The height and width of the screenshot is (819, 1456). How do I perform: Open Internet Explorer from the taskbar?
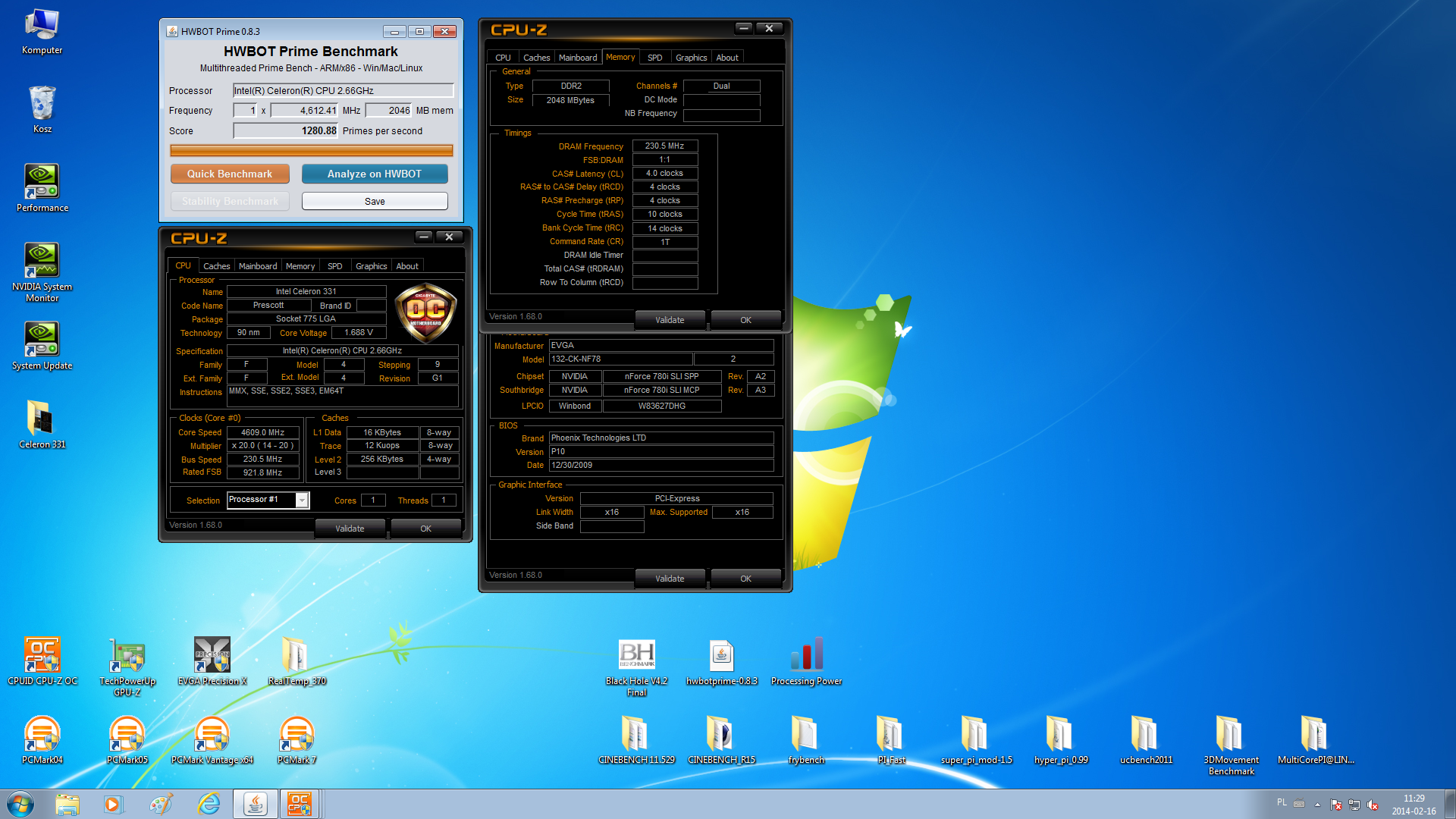pyautogui.click(x=209, y=804)
